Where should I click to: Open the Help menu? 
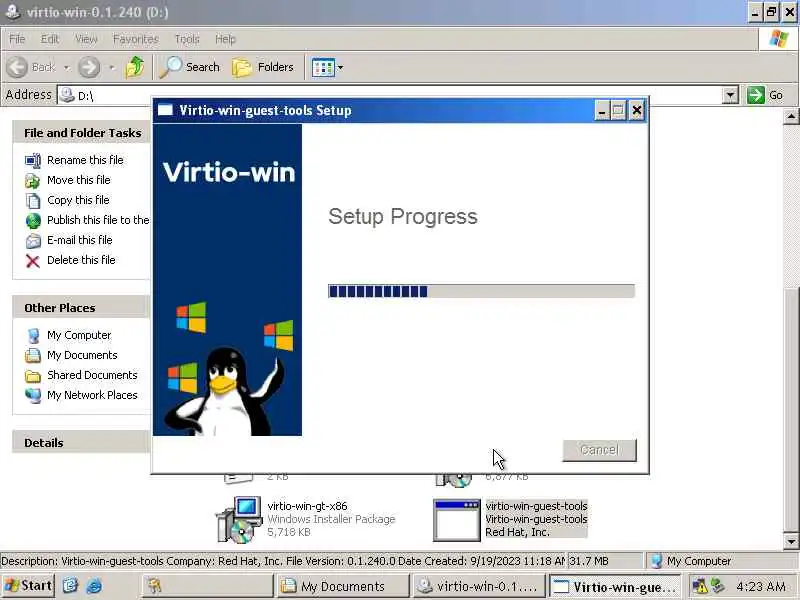click(225, 39)
